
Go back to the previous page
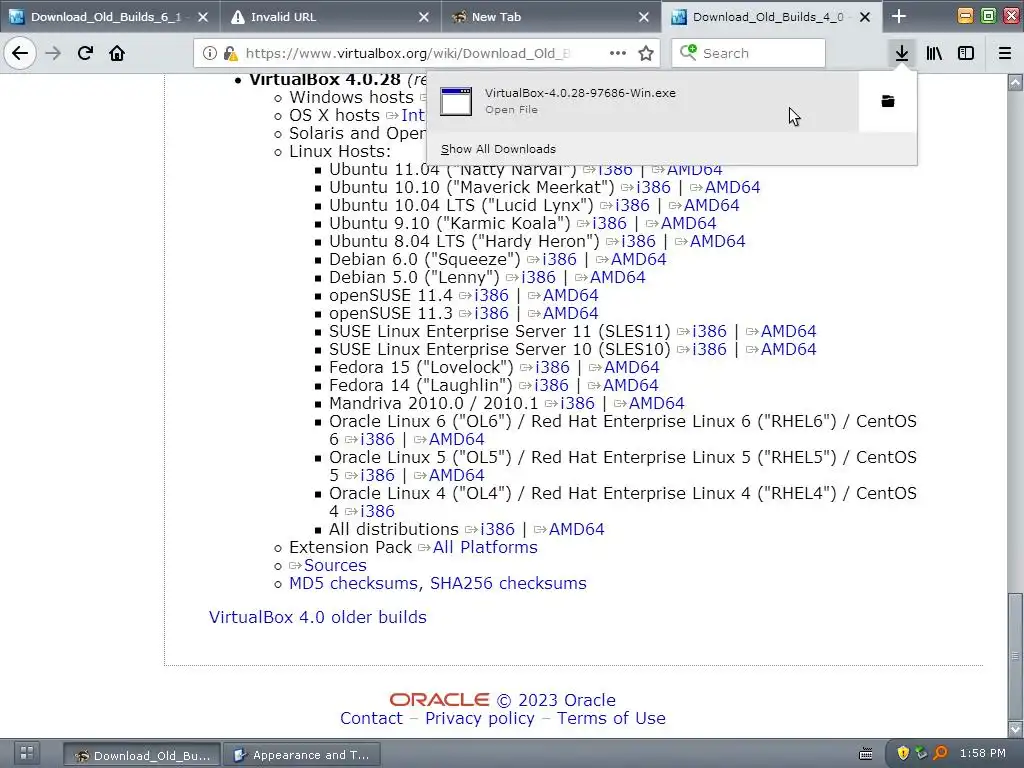click(20, 53)
